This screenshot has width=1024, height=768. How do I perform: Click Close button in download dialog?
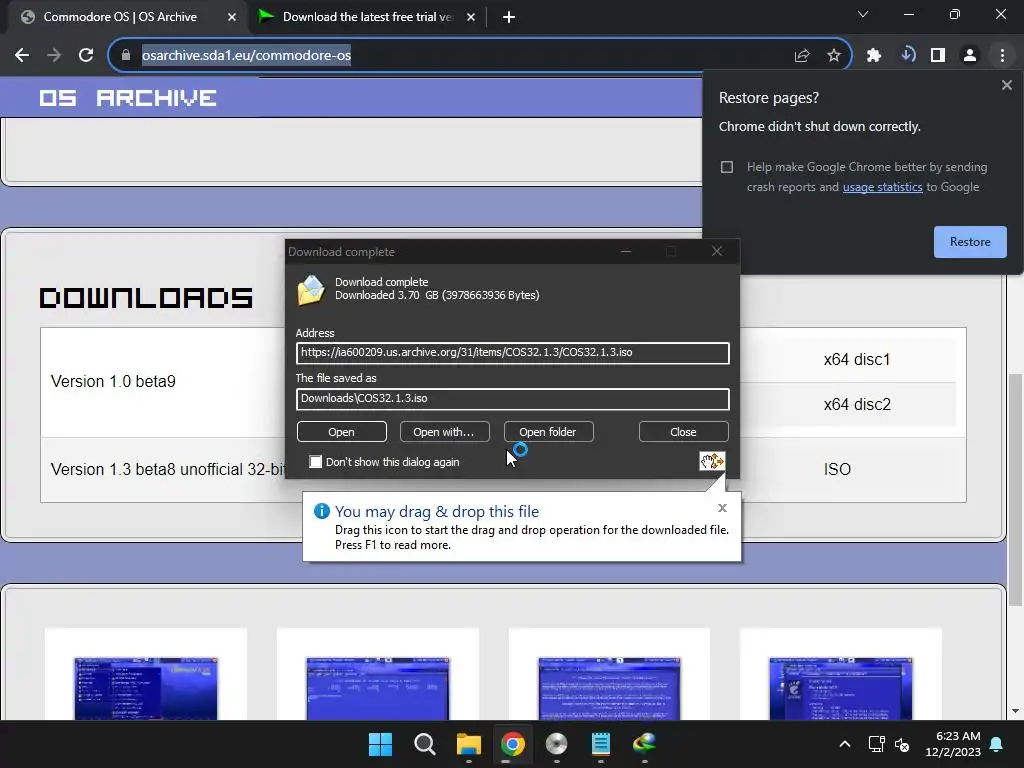pos(683,432)
